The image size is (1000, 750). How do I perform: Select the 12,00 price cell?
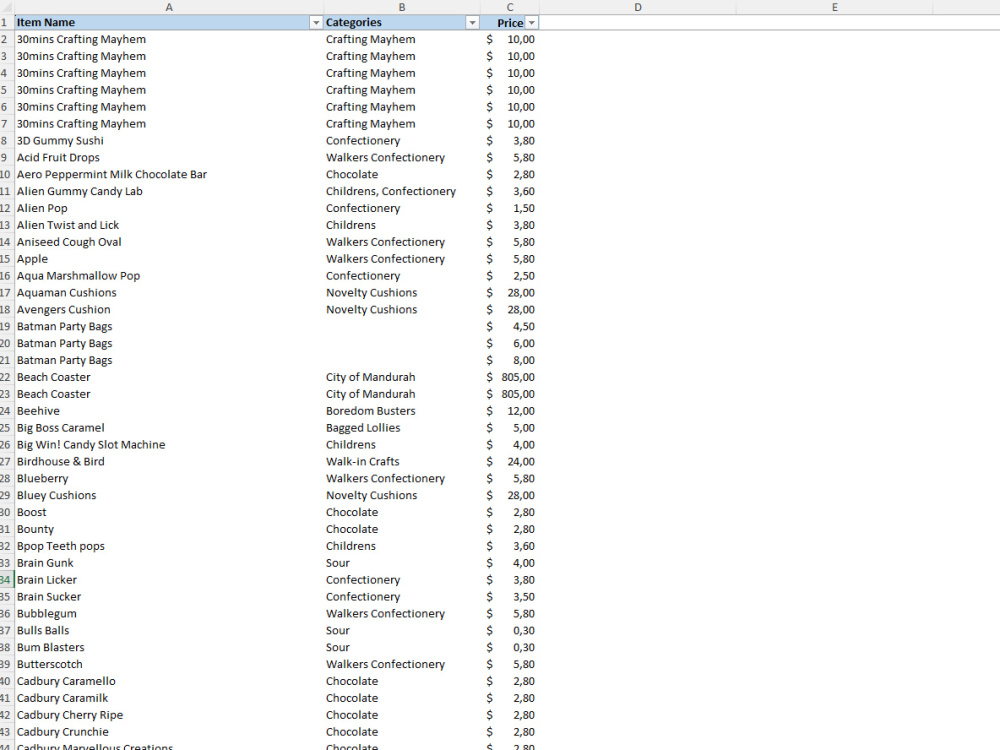tap(510, 411)
